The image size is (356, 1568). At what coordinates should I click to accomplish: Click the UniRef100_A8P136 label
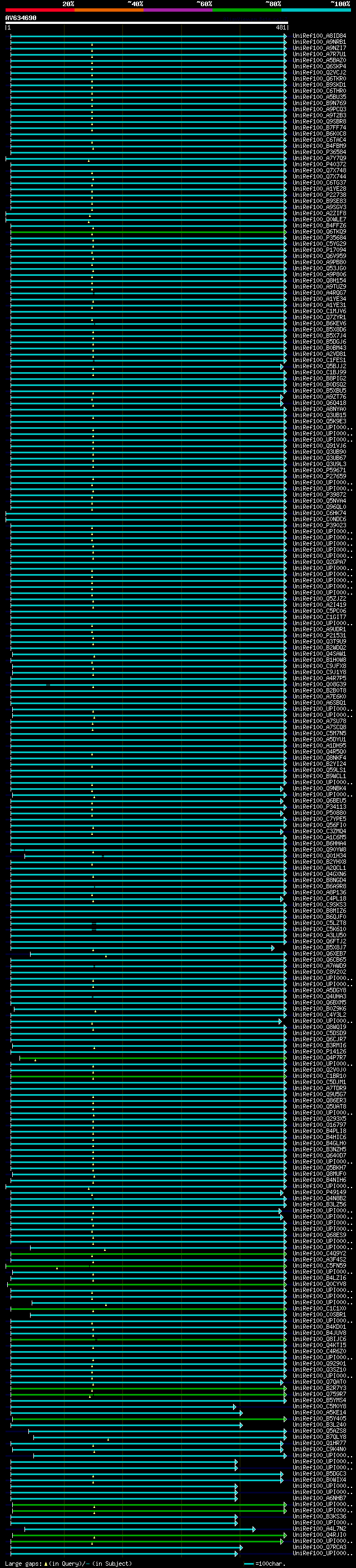click(x=319, y=892)
